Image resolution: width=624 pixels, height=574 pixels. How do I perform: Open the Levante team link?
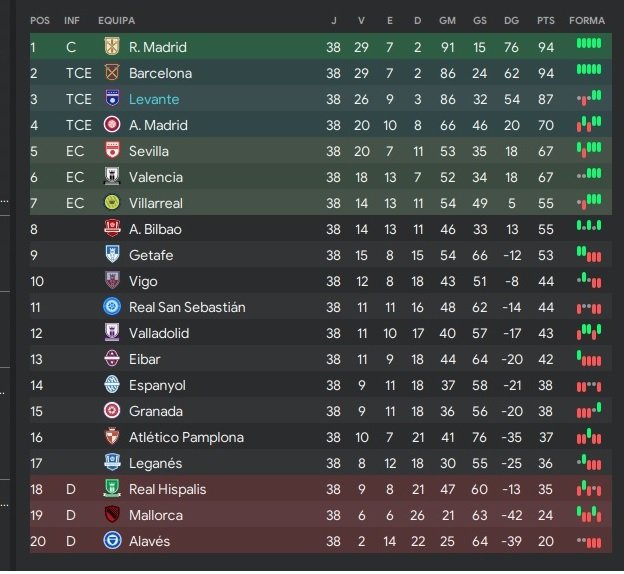[153, 99]
